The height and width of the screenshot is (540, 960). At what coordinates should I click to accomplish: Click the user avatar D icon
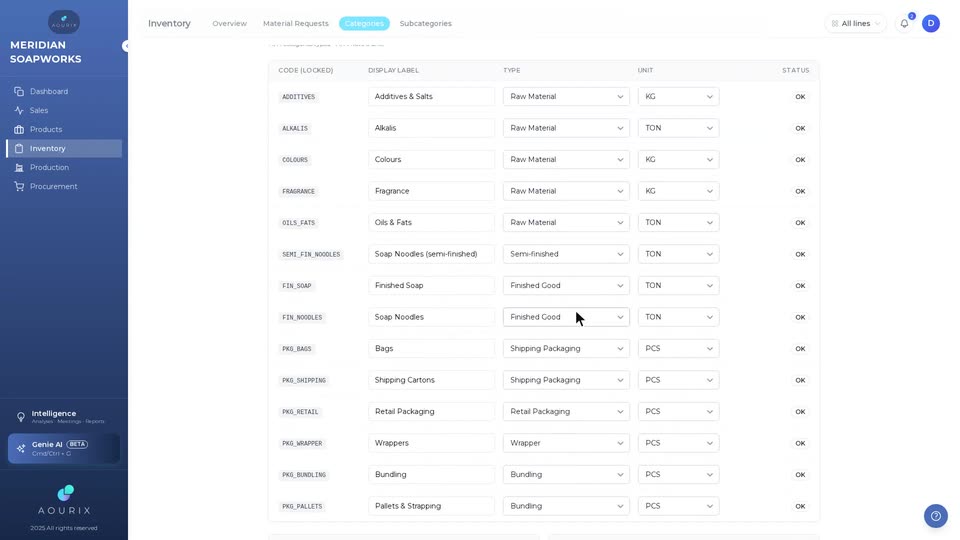coord(931,23)
